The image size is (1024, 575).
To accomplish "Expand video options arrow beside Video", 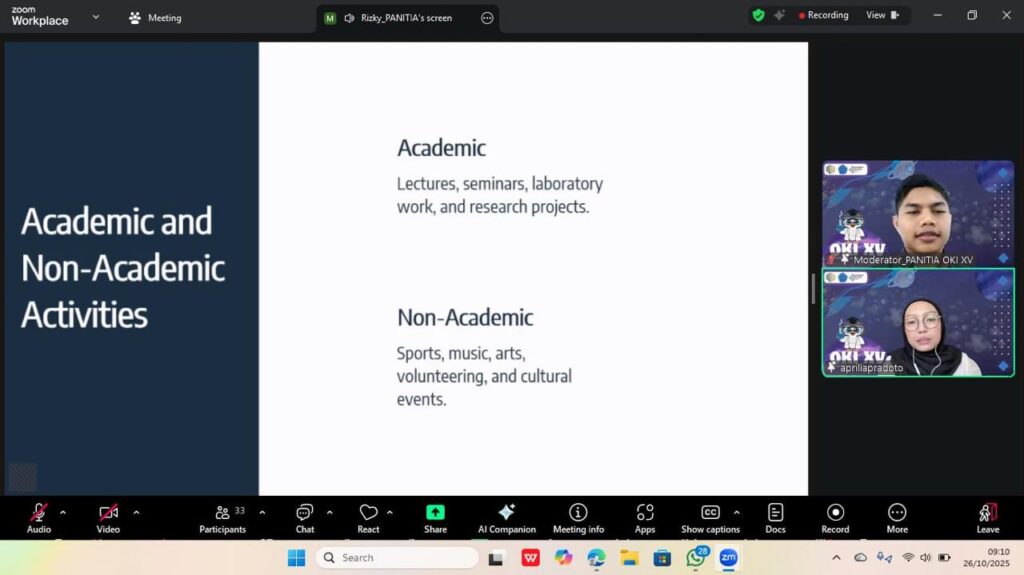I will [136, 512].
